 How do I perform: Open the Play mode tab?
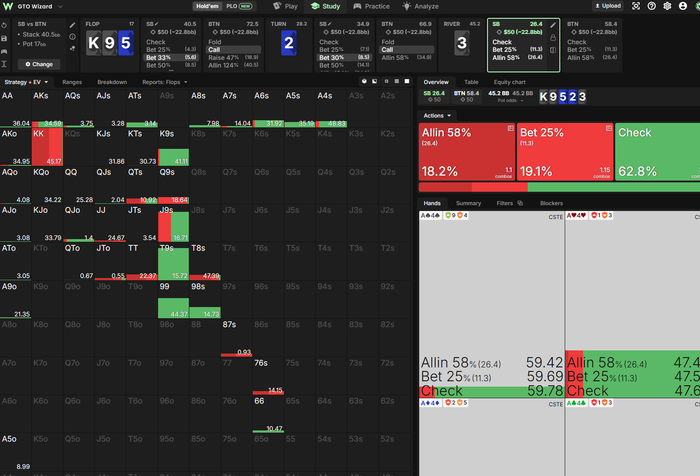tap(285, 6)
